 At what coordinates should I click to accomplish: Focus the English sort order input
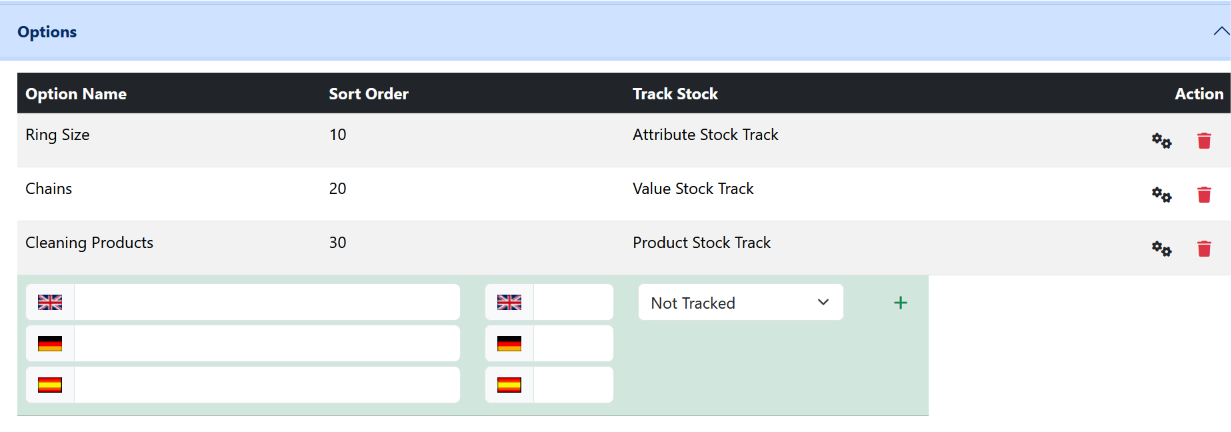tap(573, 302)
